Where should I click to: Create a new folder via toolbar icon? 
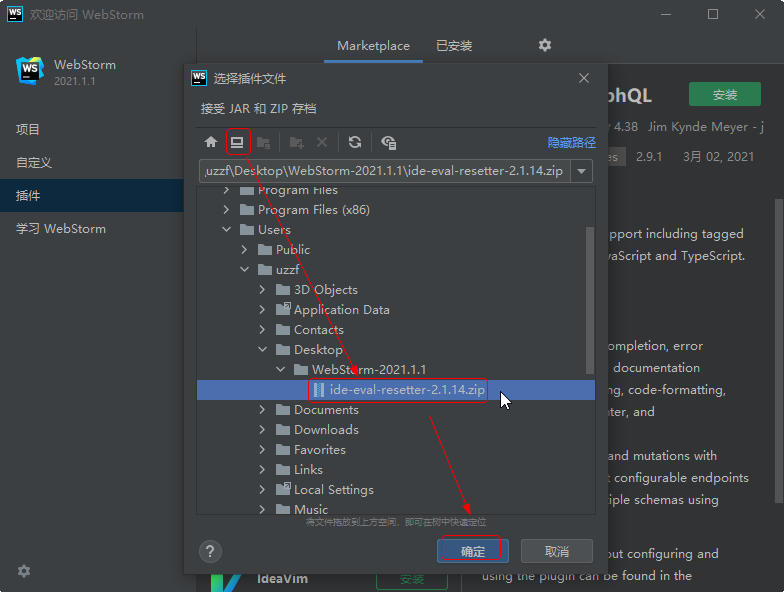(296, 142)
